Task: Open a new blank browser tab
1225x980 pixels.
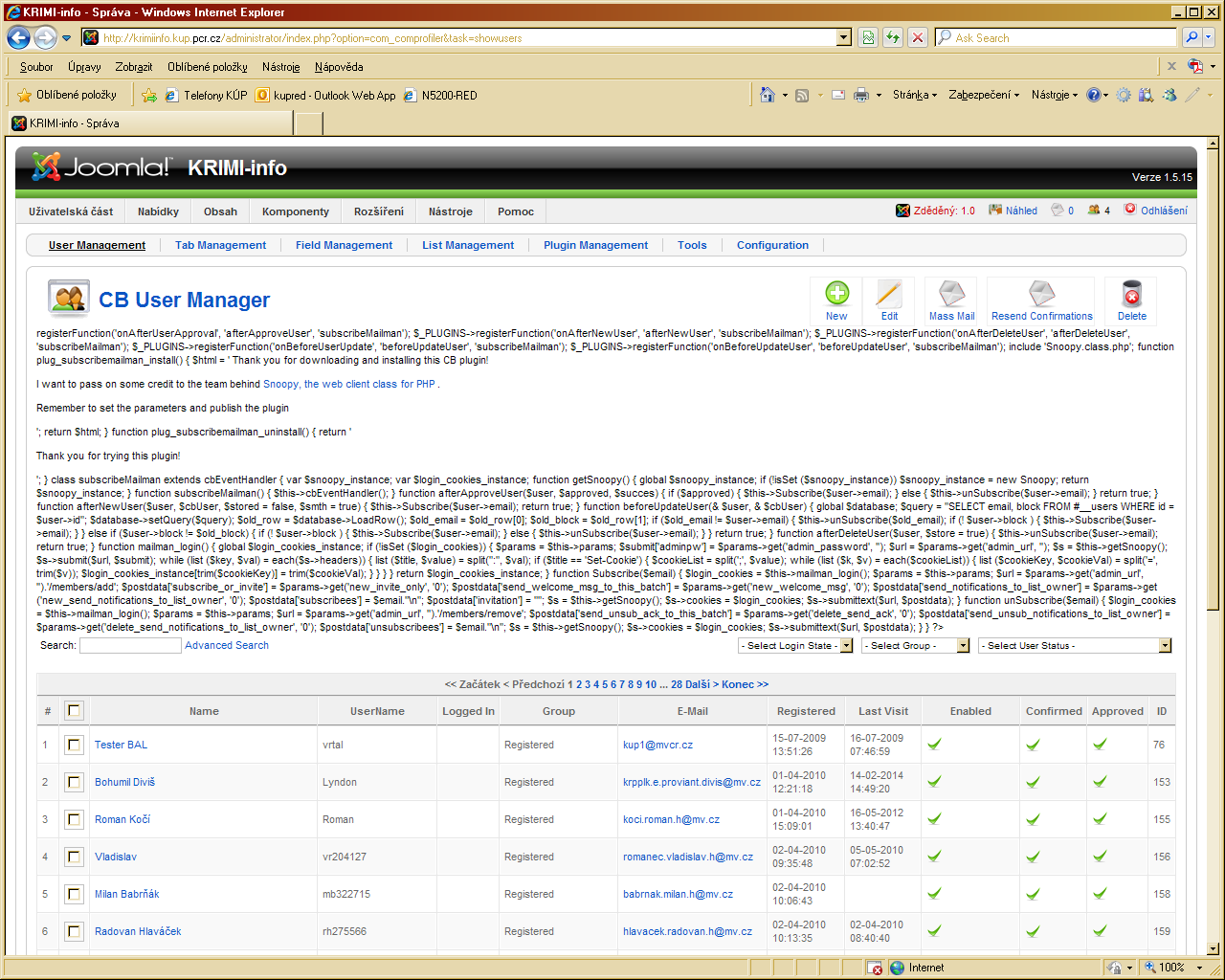Action: point(309,123)
